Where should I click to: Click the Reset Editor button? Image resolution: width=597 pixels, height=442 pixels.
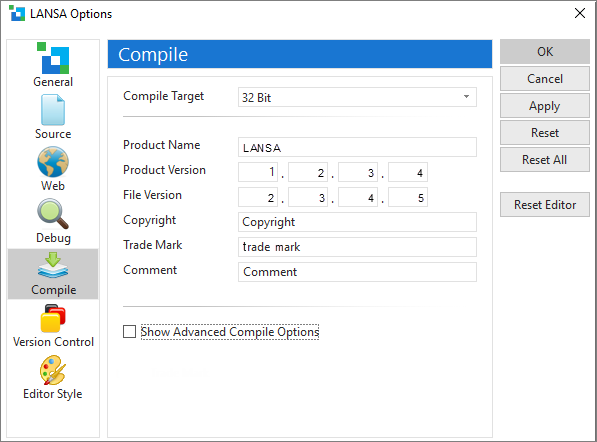click(x=545, y=204)
